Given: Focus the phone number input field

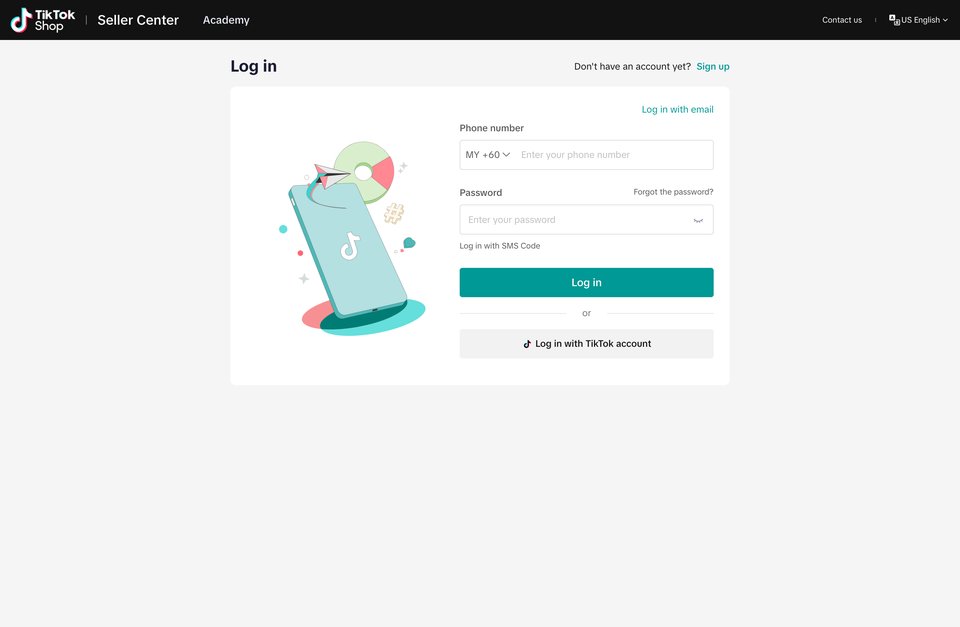Looking at the screenshot, I should pyautogui.click(x=614, y=155).
